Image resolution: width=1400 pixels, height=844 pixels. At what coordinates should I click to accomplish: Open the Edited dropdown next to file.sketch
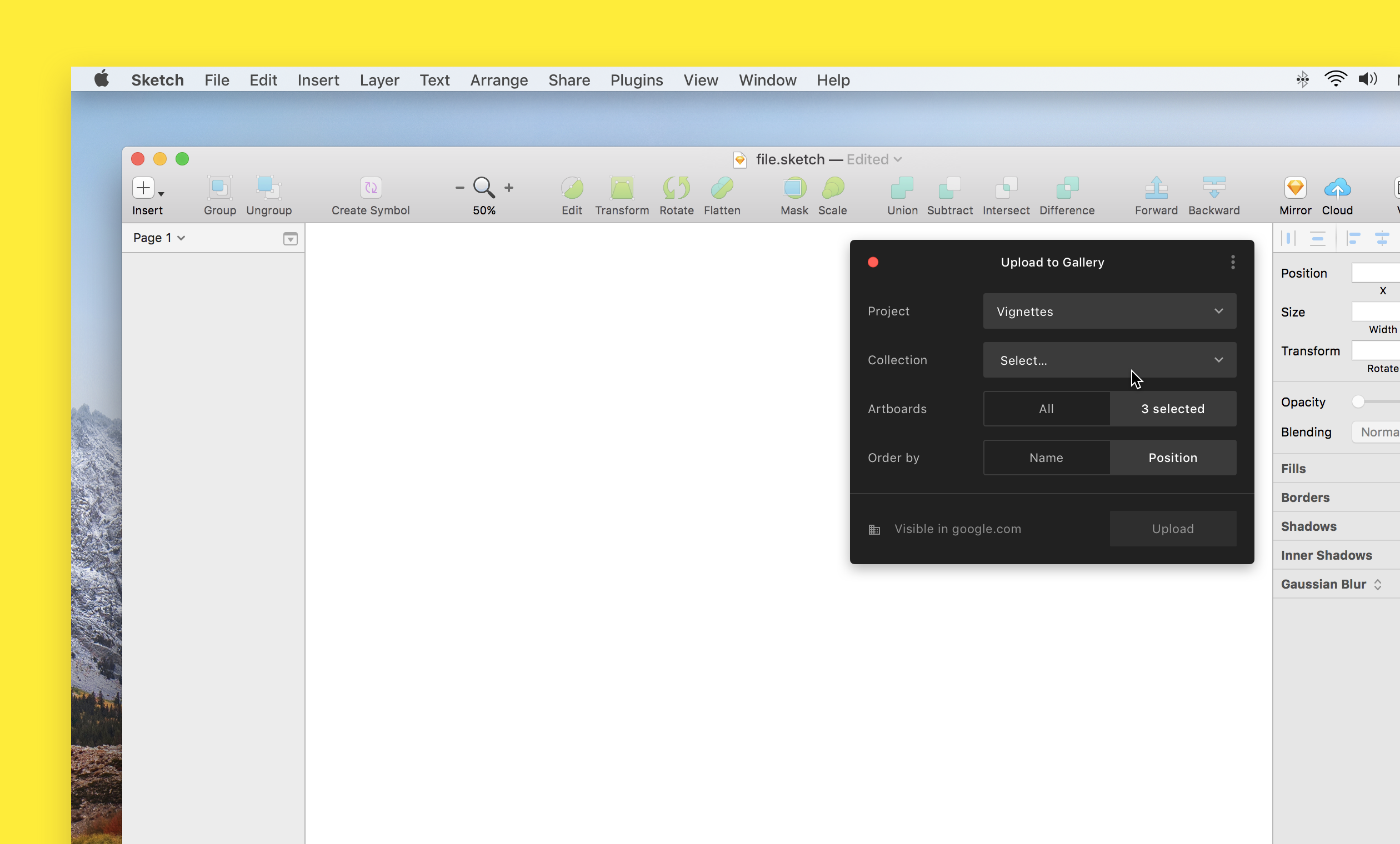pos(874,159)
